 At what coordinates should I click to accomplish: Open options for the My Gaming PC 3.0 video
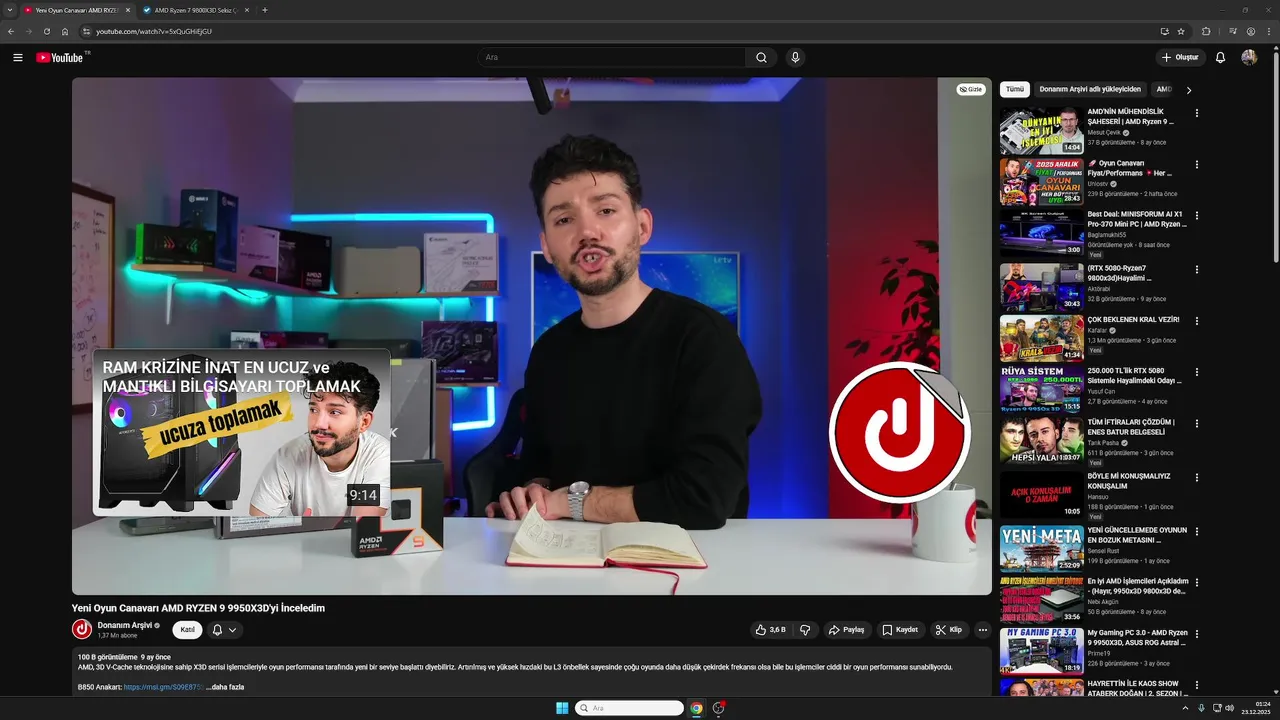(x=1196, y=634)
